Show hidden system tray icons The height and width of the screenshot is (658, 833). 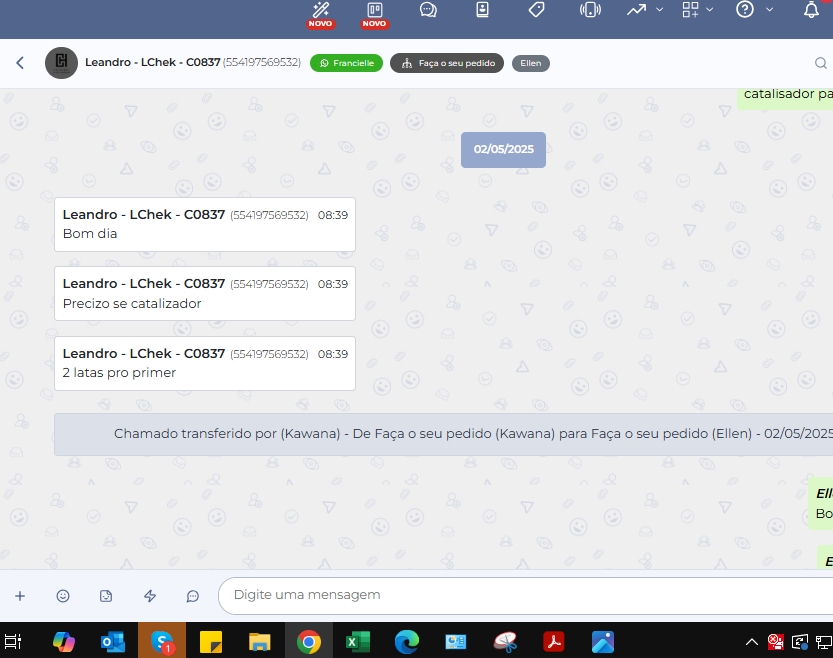752,642
